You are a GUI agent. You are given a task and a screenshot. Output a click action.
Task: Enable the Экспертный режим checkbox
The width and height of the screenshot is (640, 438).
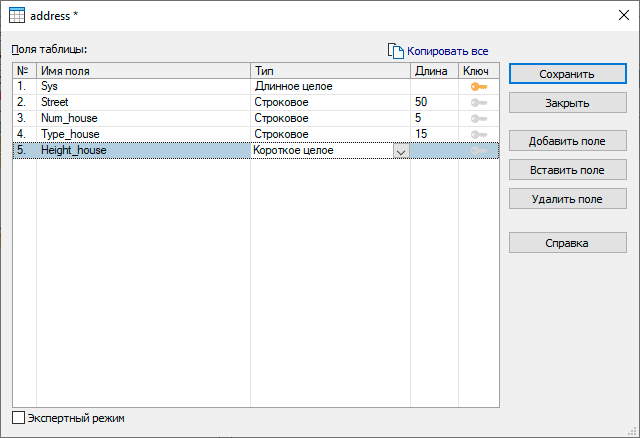[18, 418]
